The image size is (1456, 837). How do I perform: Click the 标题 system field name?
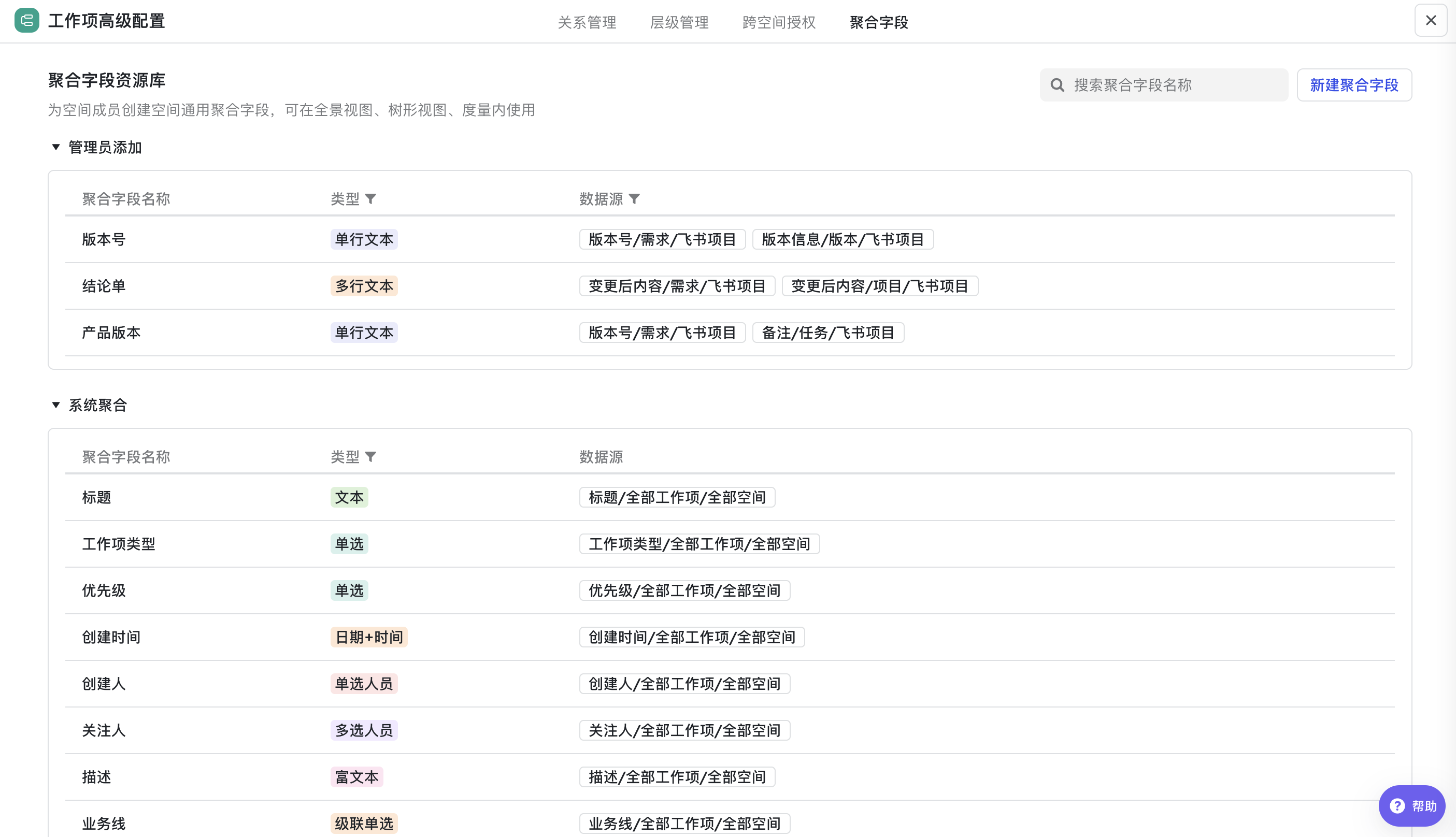click(96, 497)
